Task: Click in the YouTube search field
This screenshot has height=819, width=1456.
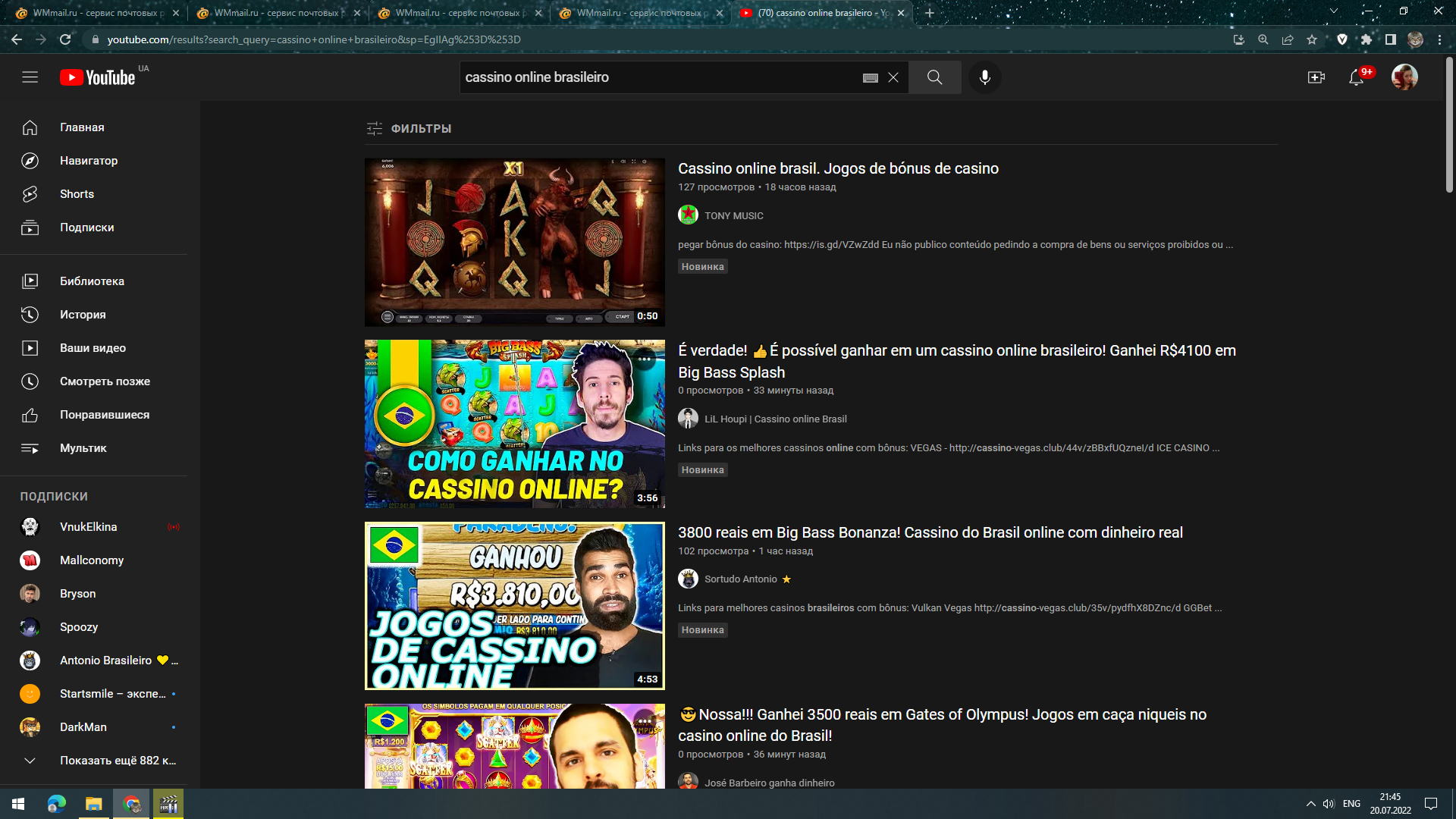Action: (660, 77)
